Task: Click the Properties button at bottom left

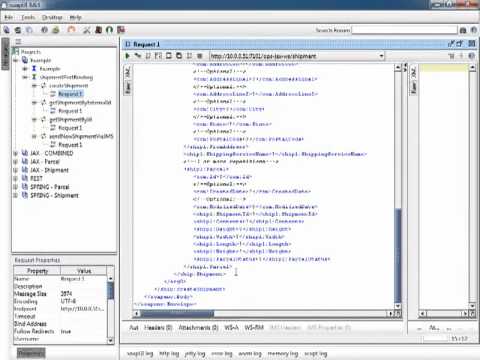Action: pyautogui.click(x=31, y=353)
